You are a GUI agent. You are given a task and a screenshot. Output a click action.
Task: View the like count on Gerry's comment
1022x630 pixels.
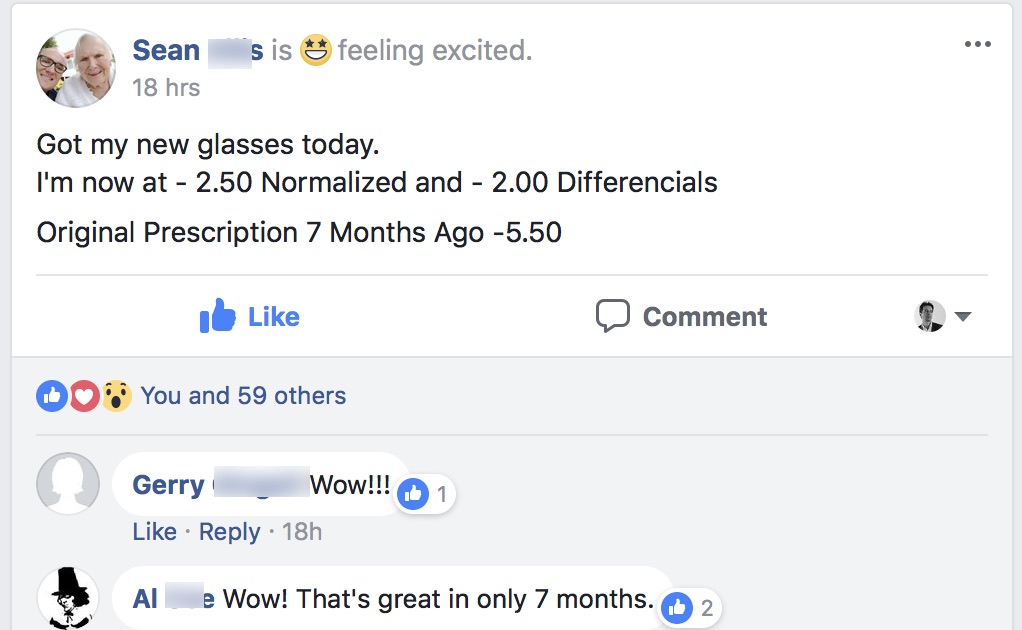(x=425, y=493)
